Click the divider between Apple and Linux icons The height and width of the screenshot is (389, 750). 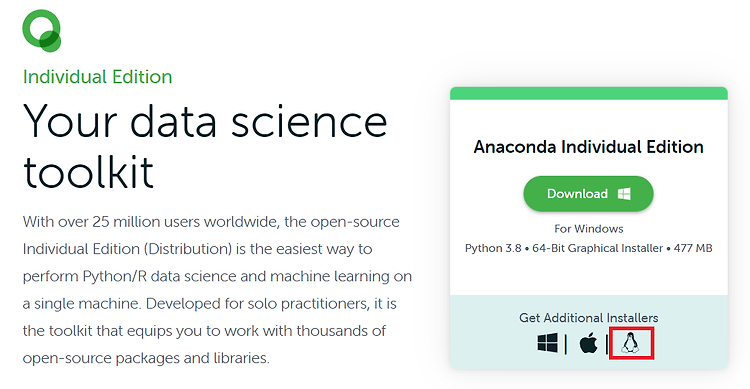(607, 344)
